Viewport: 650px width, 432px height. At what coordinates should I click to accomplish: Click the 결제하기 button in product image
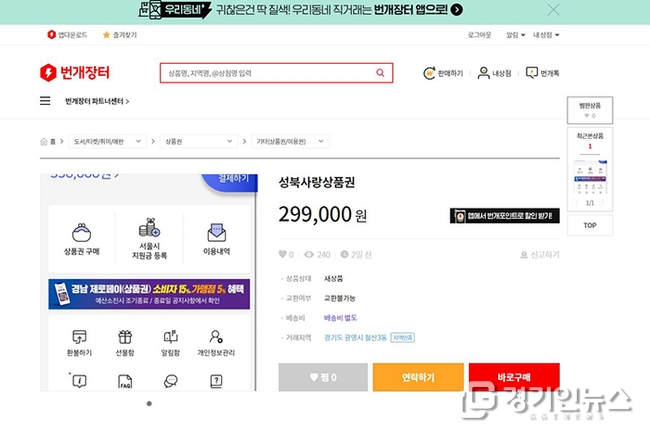(230, 182)
